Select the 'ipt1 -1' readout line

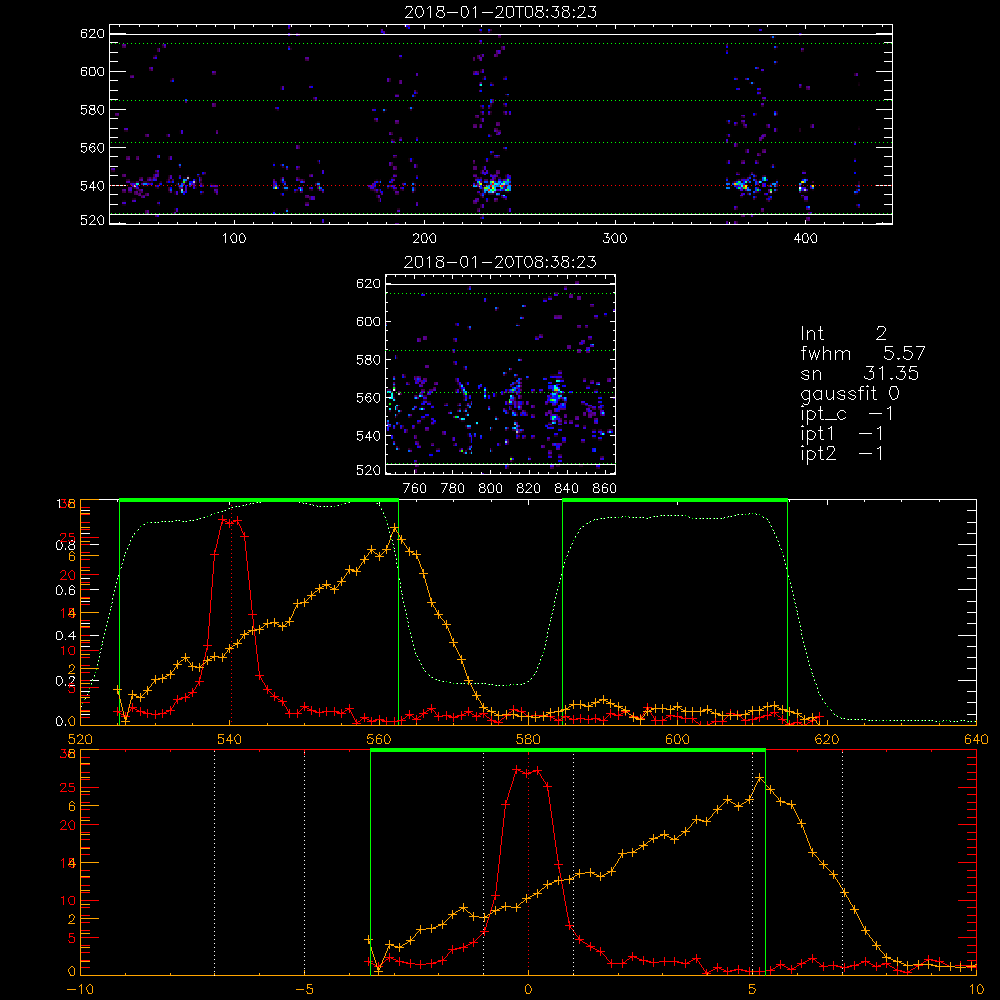coord(842,434)
